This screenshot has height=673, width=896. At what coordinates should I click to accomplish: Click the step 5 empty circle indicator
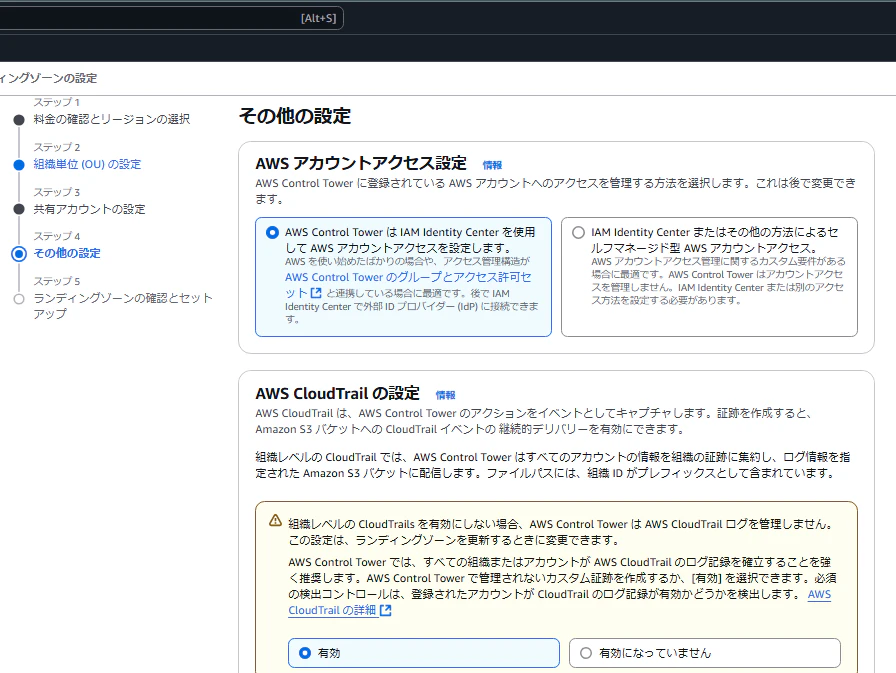(x=19, y=299)
